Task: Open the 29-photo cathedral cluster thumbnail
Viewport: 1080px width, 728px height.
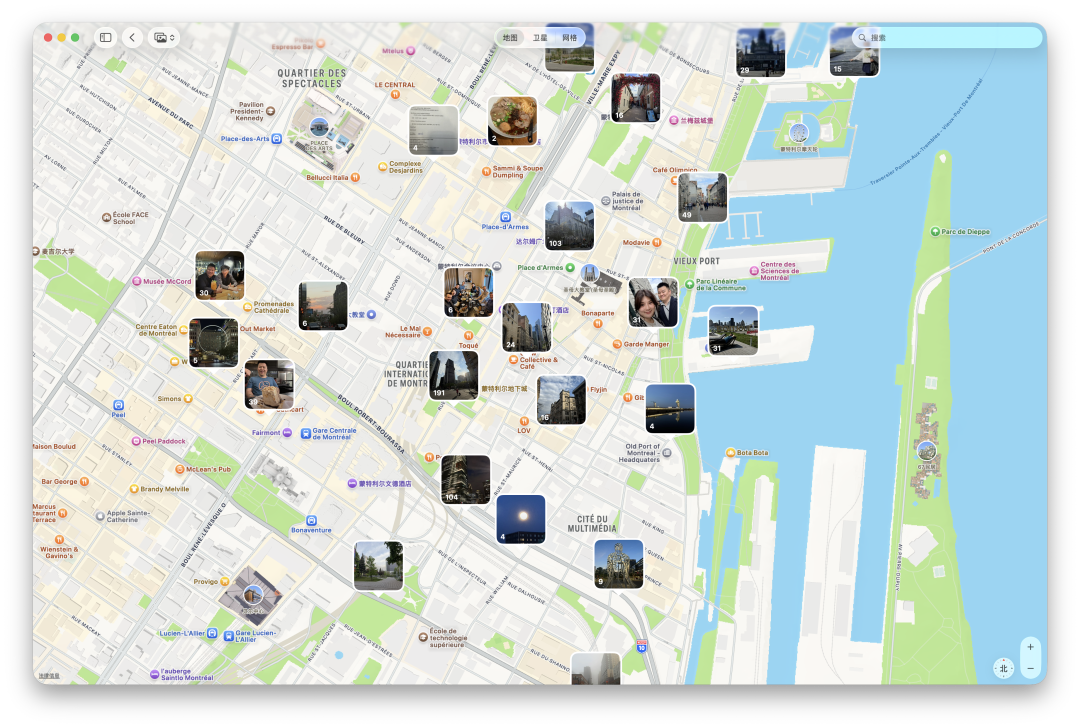Action: coord(760,52)
